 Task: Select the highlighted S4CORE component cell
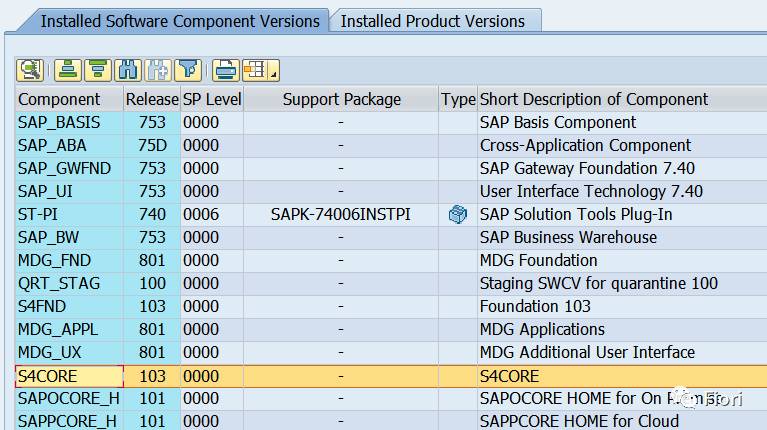point(69,376)
